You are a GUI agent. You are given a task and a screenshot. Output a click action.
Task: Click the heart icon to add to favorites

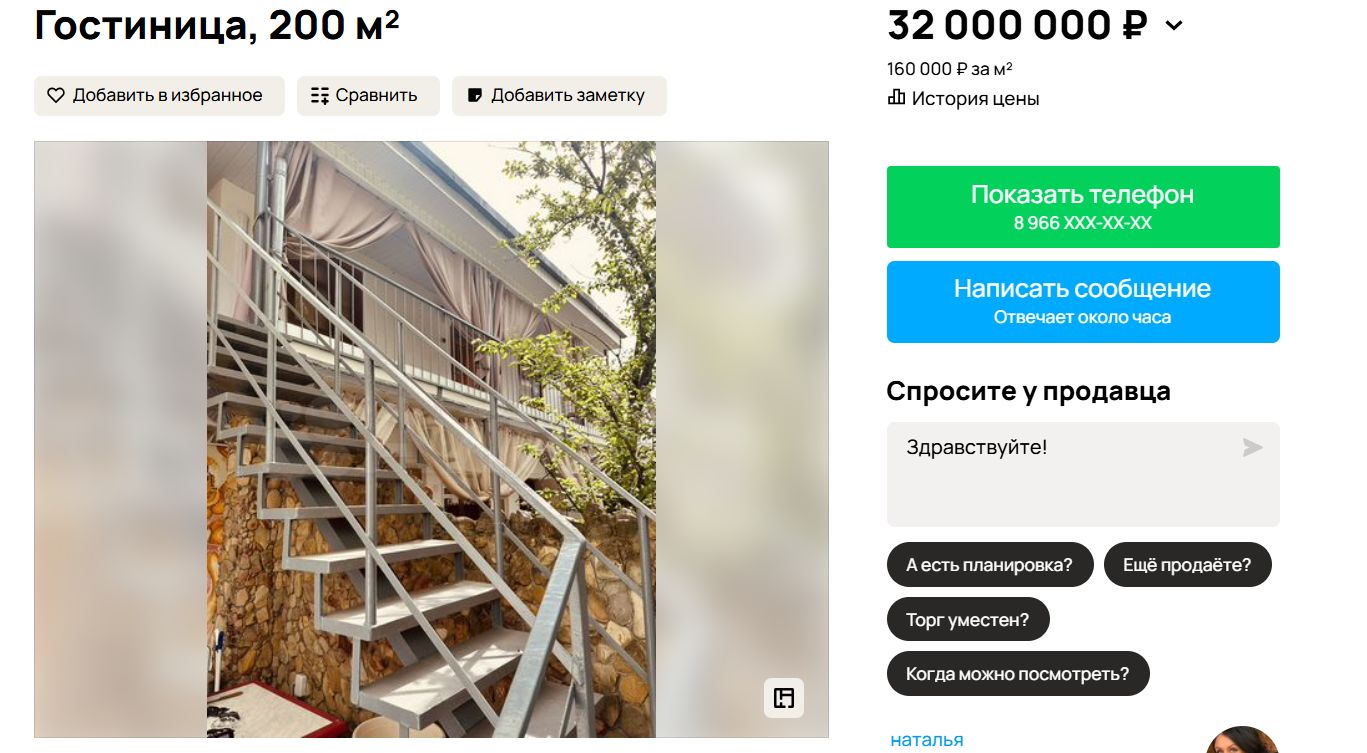(56, 96)
